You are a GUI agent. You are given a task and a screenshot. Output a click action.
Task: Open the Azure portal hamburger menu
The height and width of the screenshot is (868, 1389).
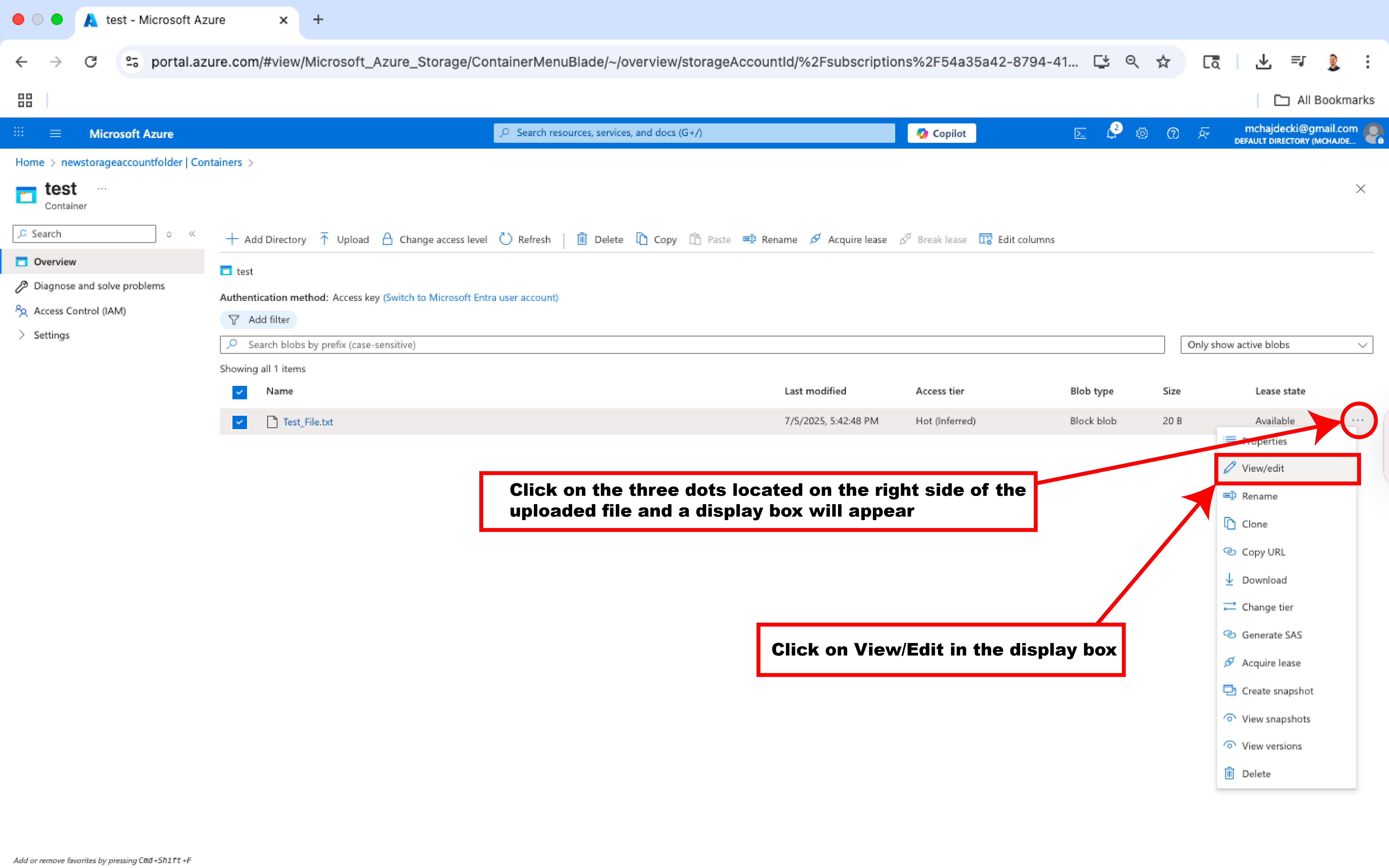coord(55,133)
